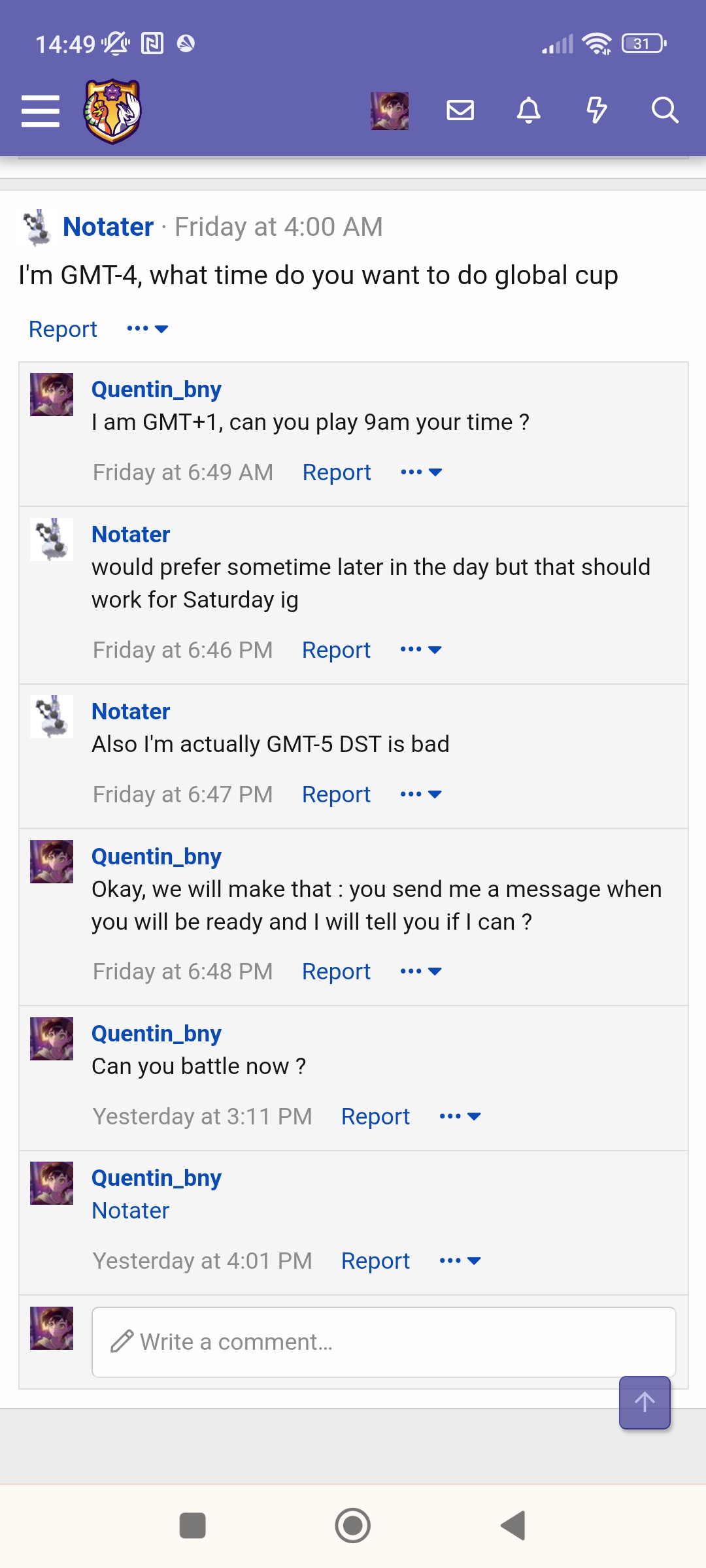Open the inbox envelope icon

click(x=460, y=110)
